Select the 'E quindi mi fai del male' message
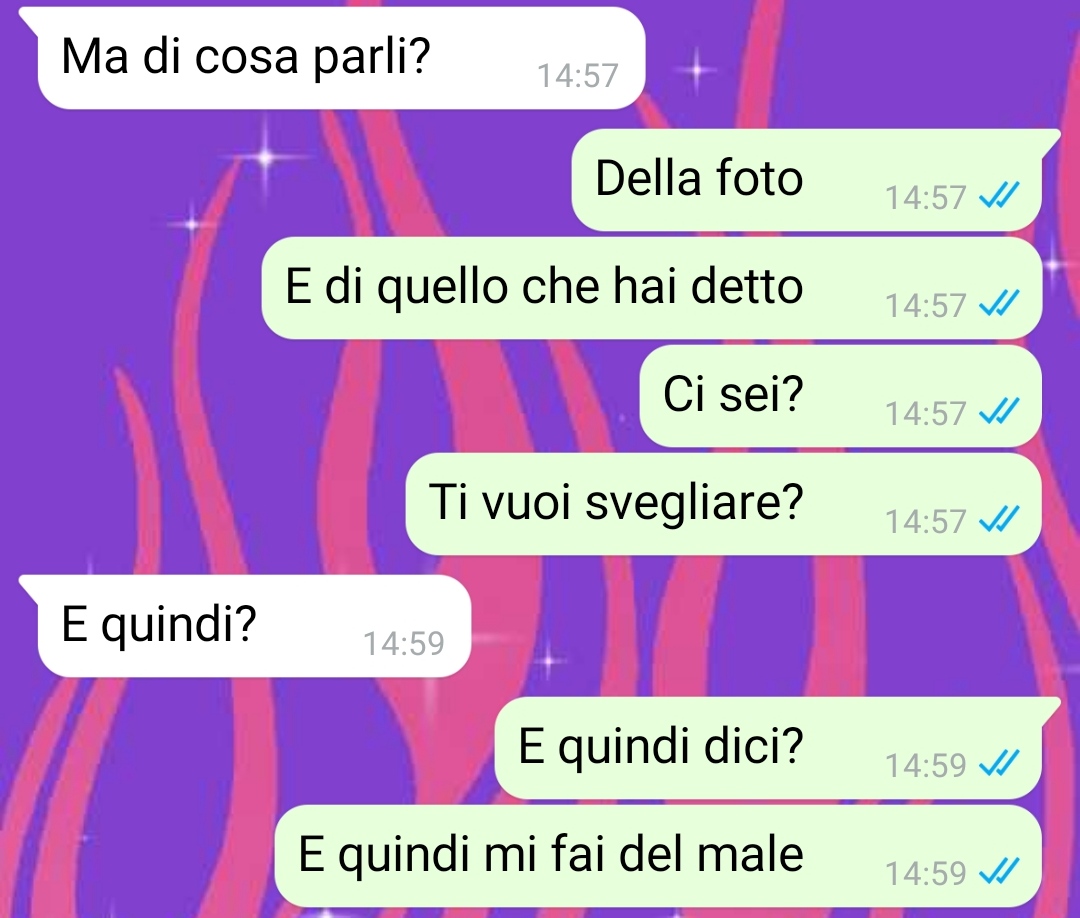The height and width of the screenshot is (918, 1080). tap(658, 856)
